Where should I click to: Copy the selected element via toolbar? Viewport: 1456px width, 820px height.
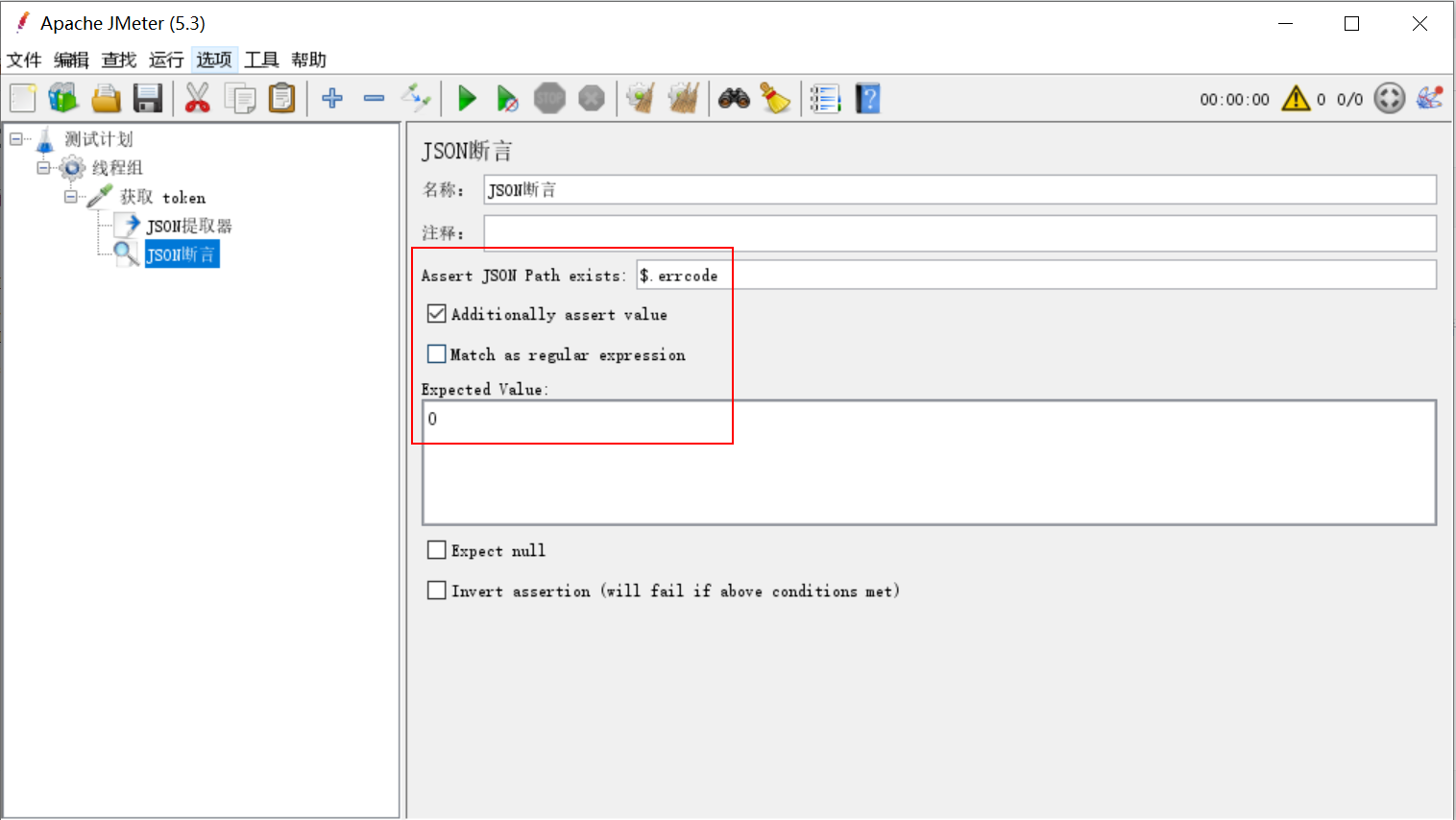[240, 98]
